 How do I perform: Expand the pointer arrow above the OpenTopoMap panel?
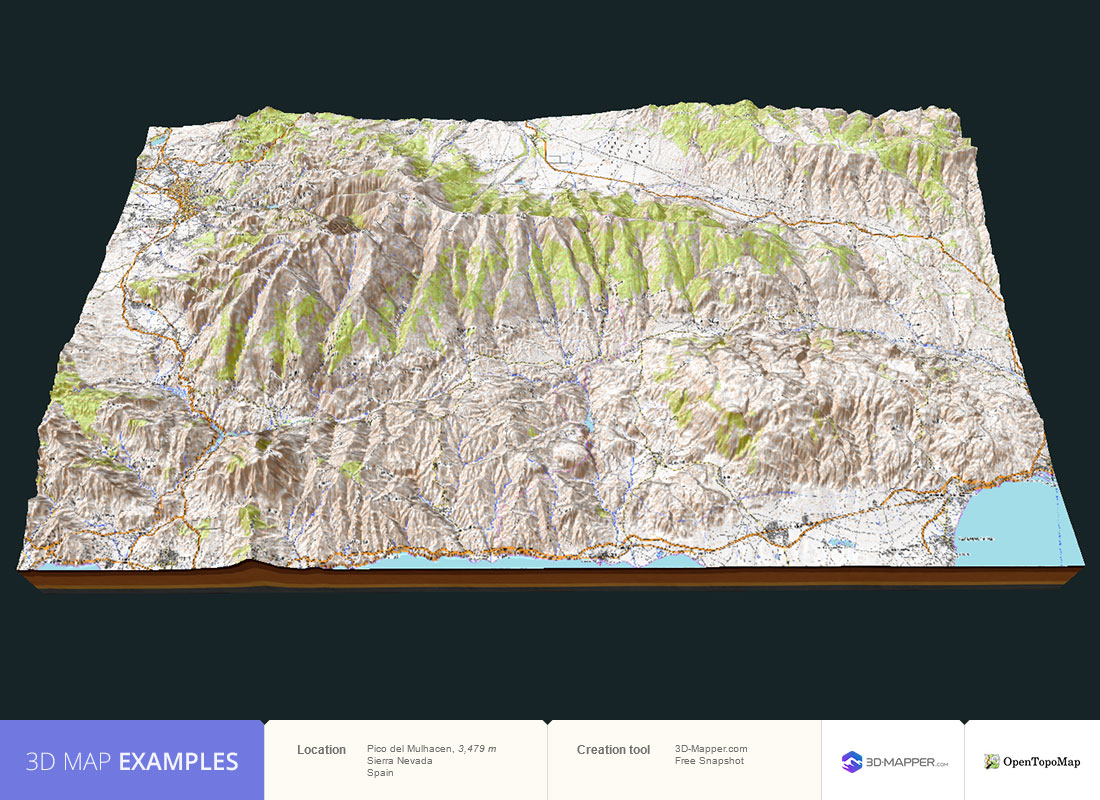pos(963,719)
